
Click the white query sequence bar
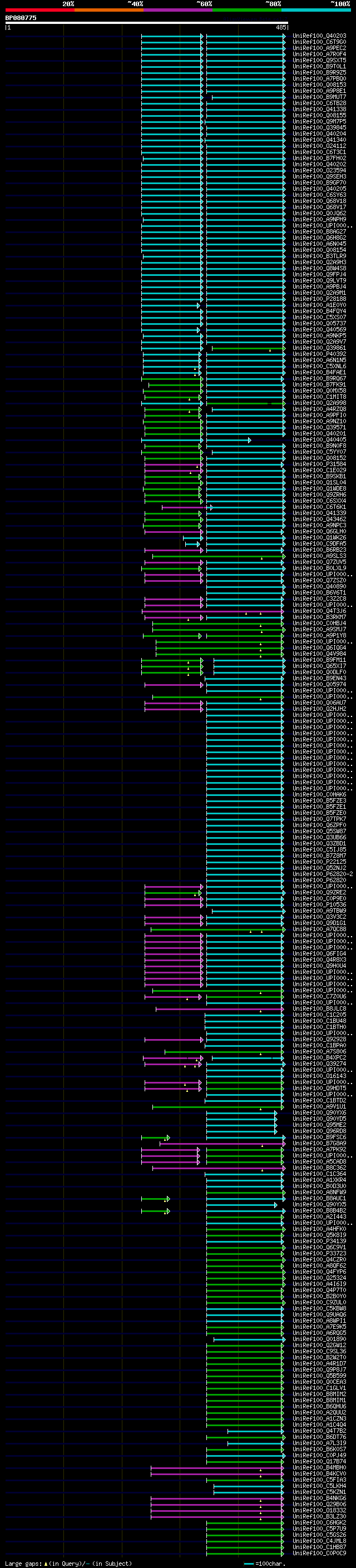pyautogui.click(x=147, y=22)
